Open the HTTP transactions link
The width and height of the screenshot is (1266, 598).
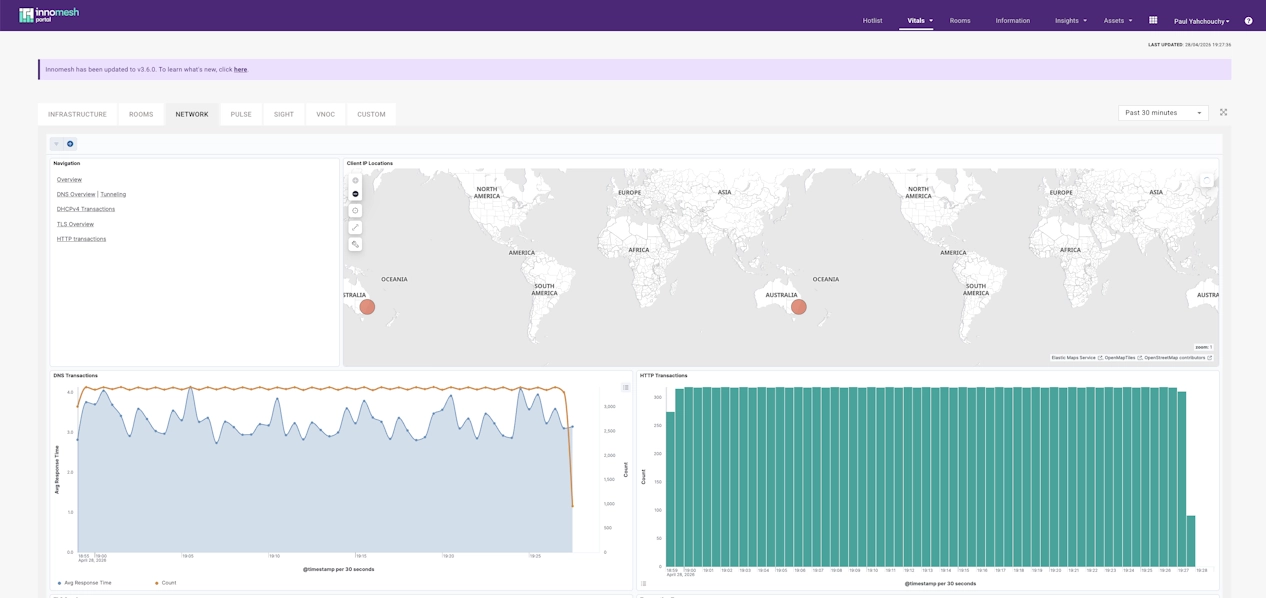click(x=81, y=240)
